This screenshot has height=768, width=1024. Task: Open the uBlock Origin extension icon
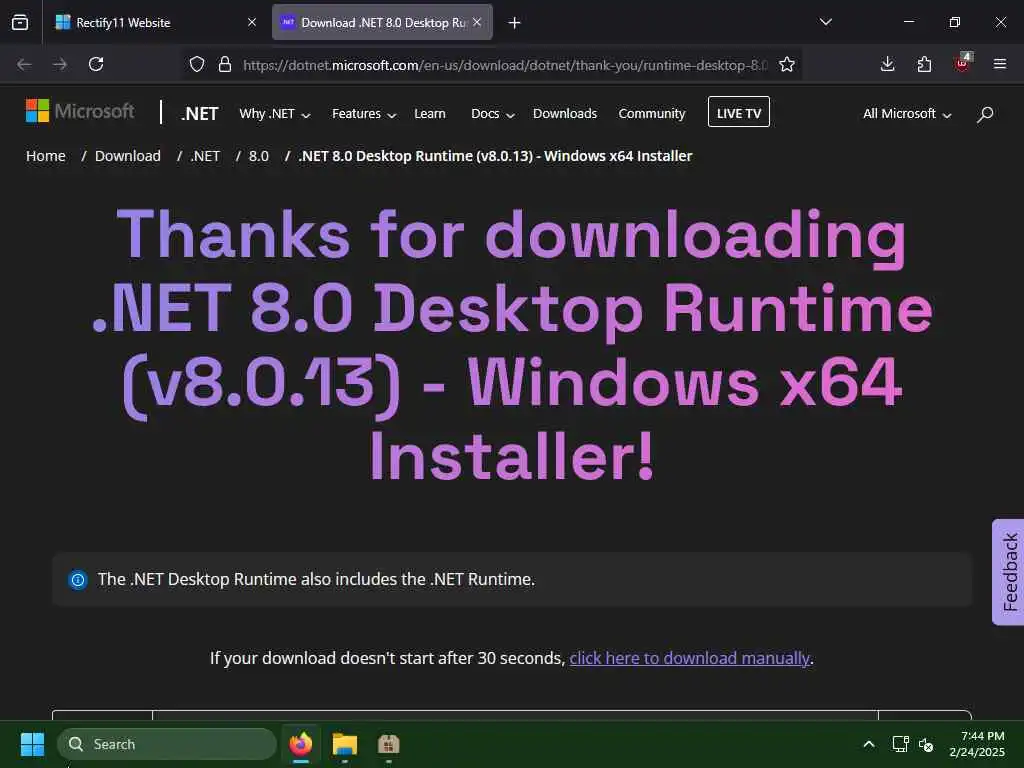[962, 63]
